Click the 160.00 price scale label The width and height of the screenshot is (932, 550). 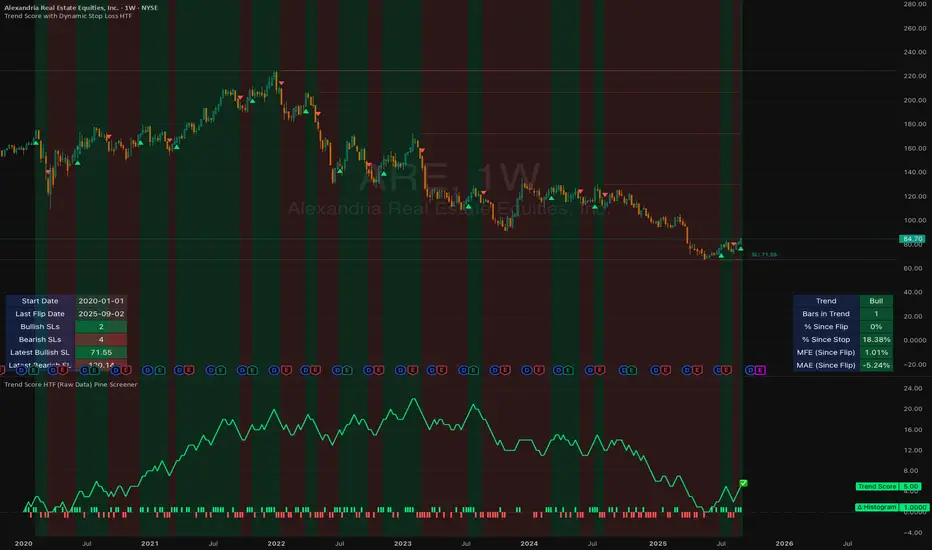coord(915,149)
